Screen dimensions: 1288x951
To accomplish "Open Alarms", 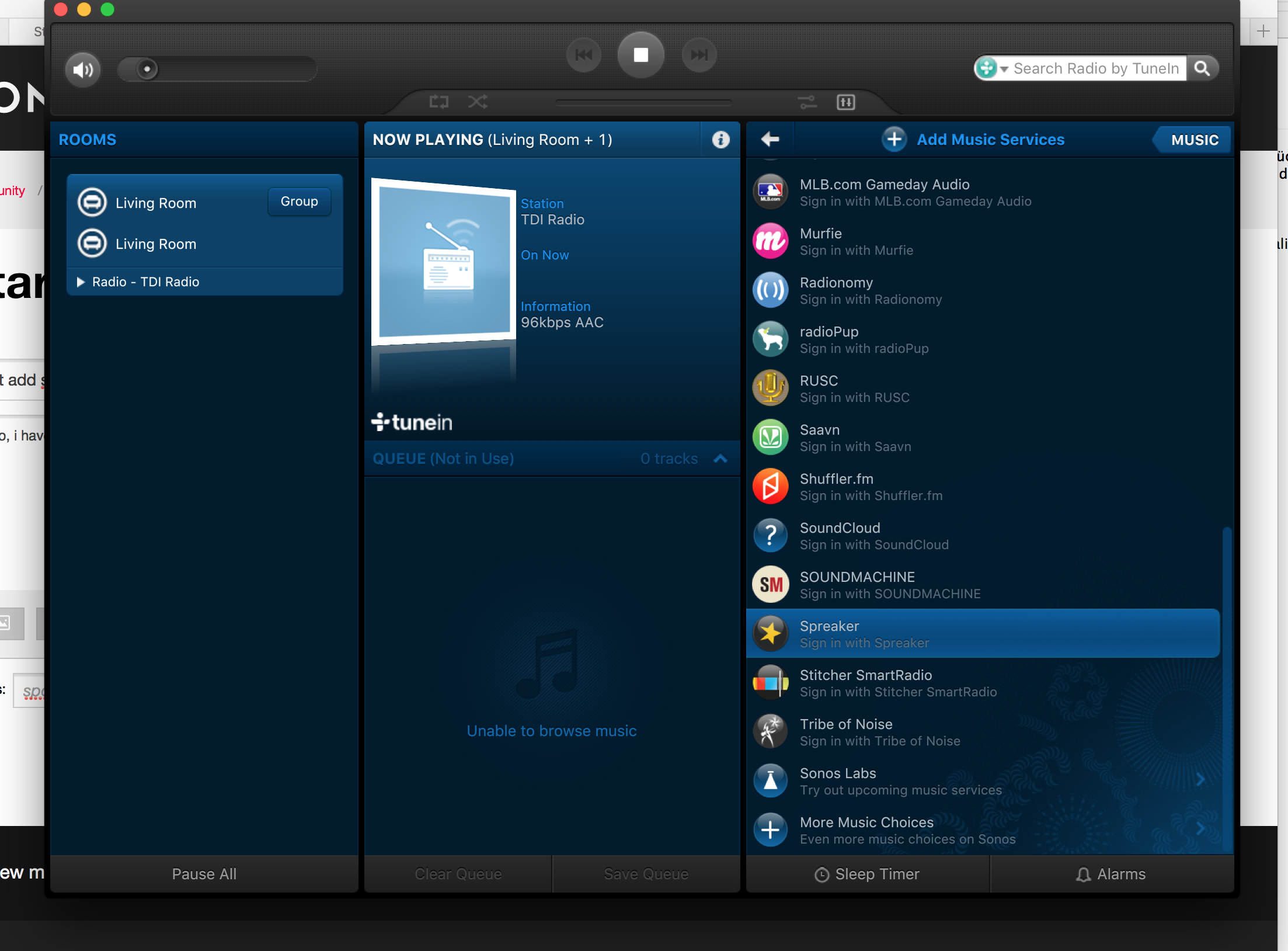I will tap(1112, 874).
